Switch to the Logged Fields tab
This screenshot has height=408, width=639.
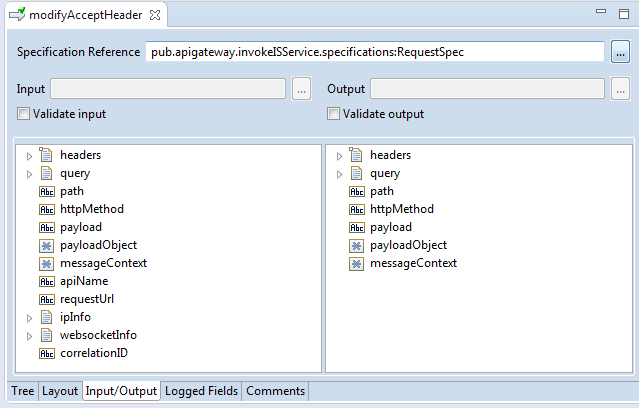point(201,391)
